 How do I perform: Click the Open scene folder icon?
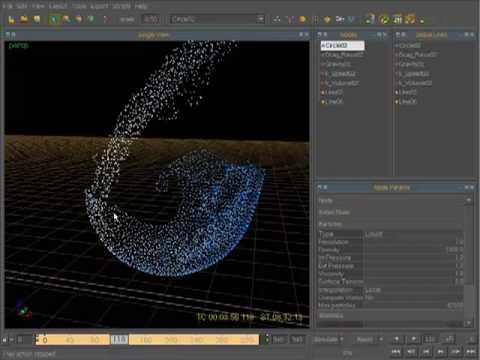point(24,20)
